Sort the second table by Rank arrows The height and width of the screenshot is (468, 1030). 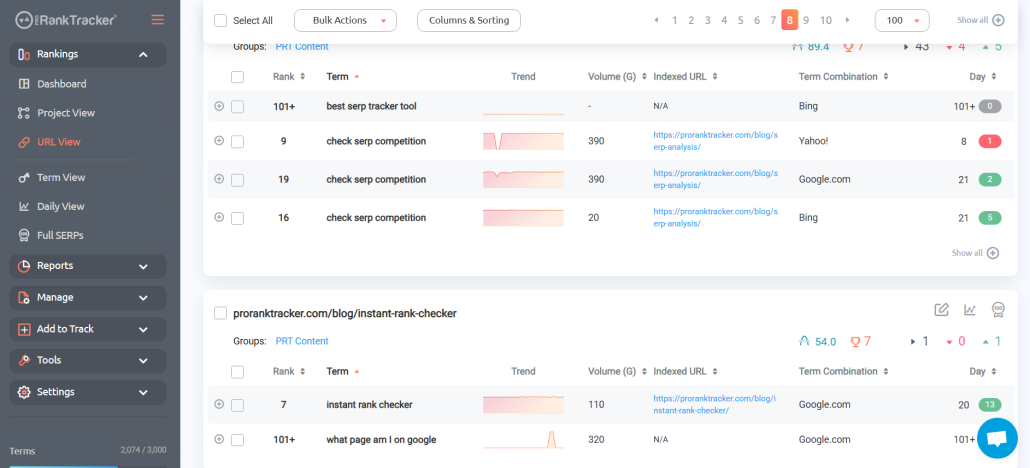(302, 371)
